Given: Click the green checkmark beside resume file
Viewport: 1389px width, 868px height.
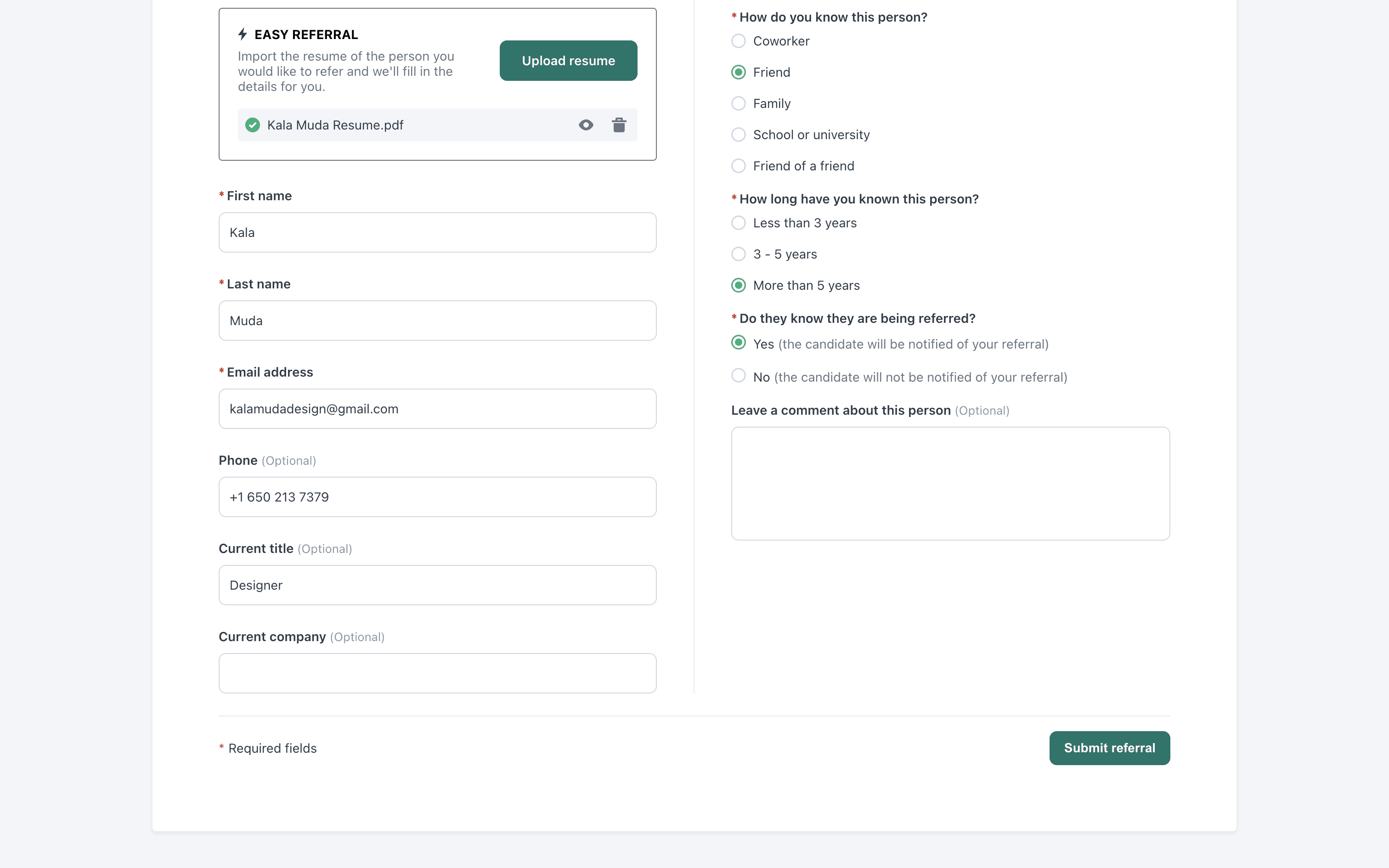Looking at the screenshot, I should click(253, 124).
